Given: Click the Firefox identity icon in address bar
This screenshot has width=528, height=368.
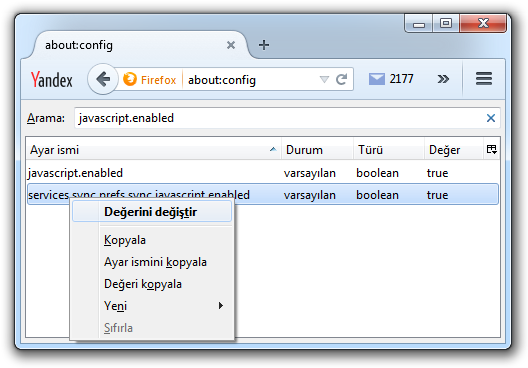Looking at the screenshot, I should [x=130, y=79].
